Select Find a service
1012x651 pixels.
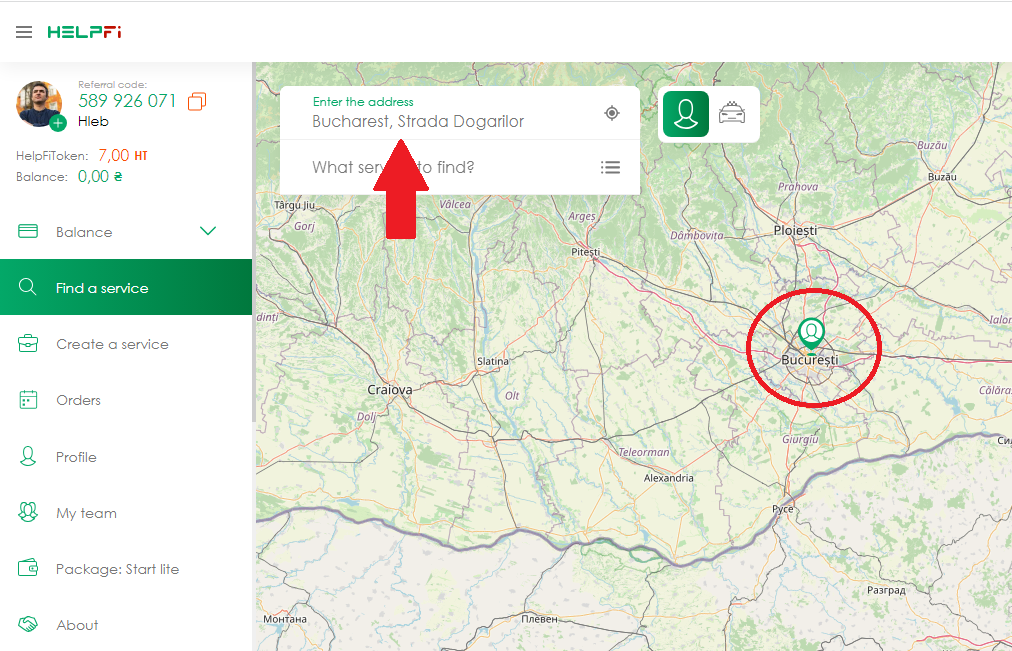click(102, 288)
